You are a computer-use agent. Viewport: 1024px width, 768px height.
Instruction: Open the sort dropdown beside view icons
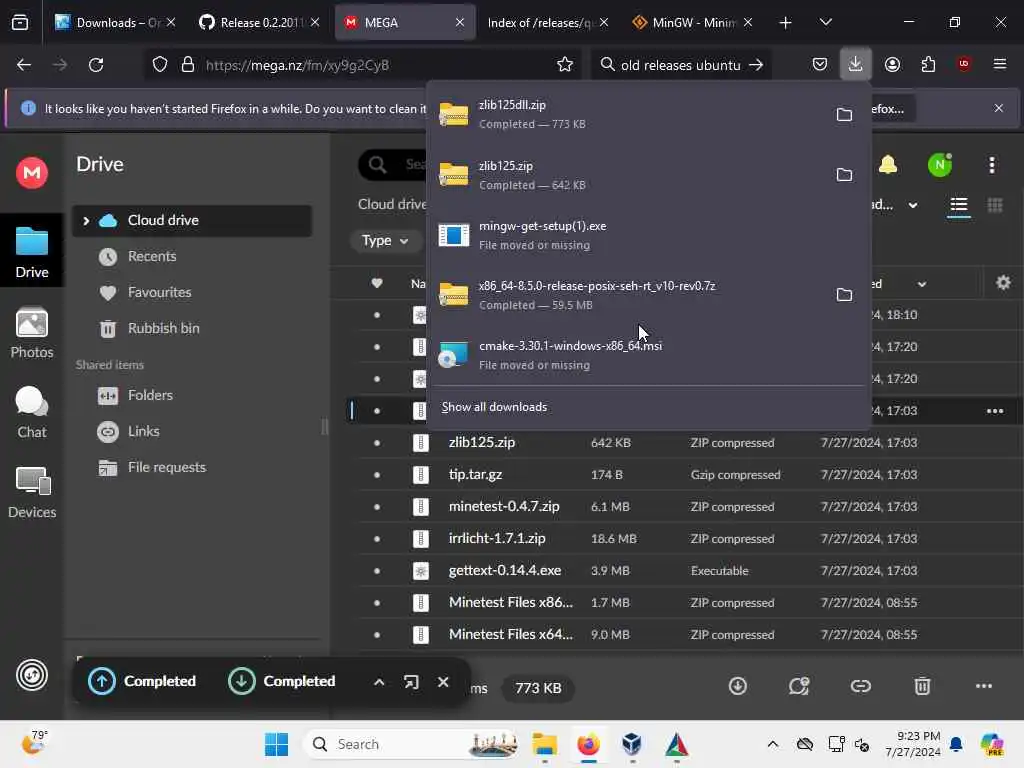point(913,205)
